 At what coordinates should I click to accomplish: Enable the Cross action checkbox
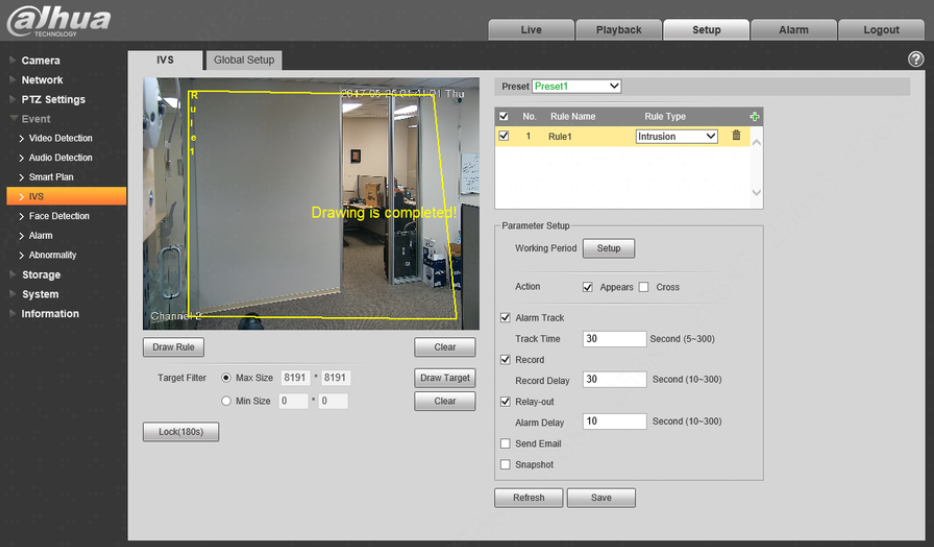pos(644,287)
